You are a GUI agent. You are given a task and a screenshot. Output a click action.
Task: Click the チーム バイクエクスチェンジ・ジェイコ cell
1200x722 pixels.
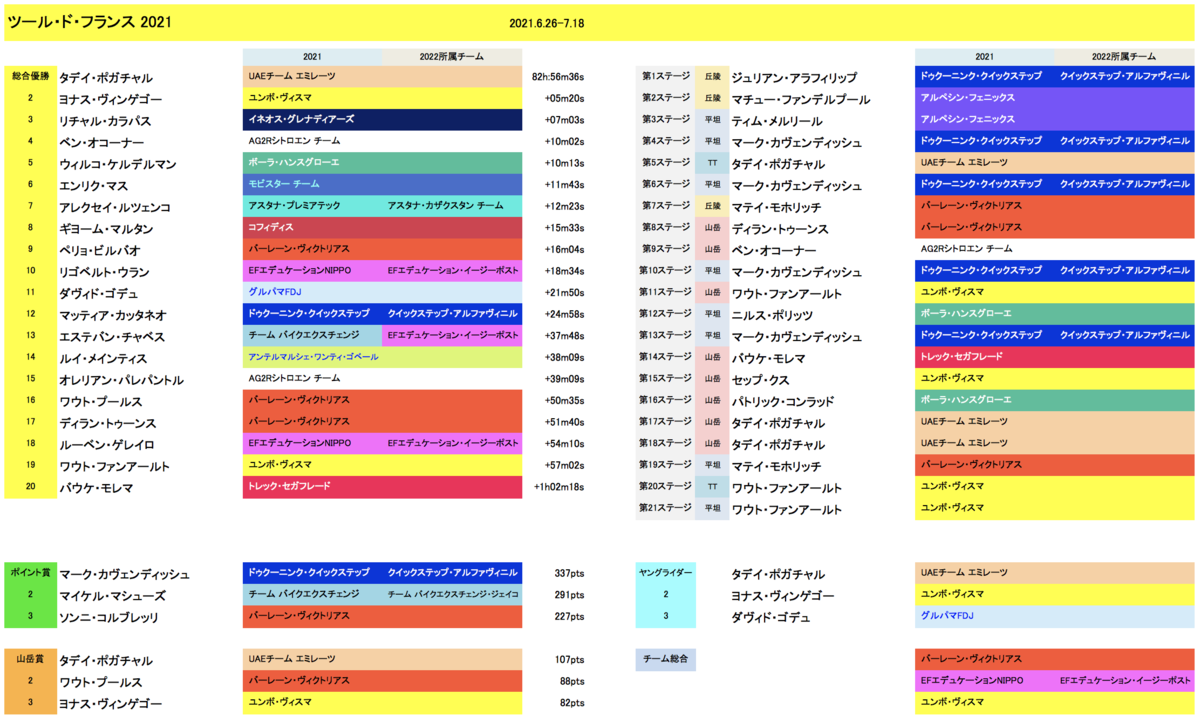[x=452, y=594]
